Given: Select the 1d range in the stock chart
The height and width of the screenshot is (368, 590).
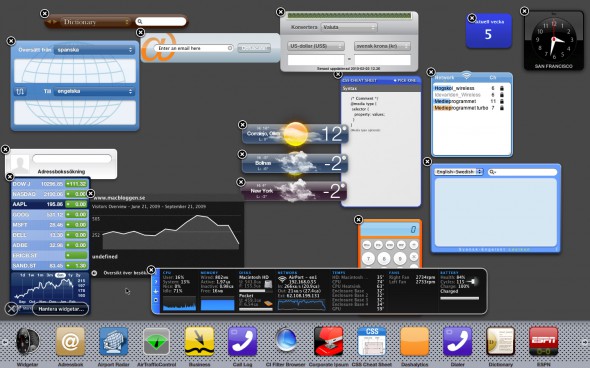Looking at the screenshot, I should tap(23, 275).
